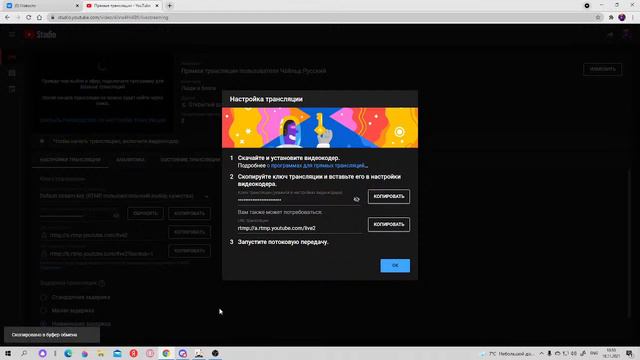This screenshot has width=640, height=360.
Task: Switch to the first browser tab
Action: [41, 6]
